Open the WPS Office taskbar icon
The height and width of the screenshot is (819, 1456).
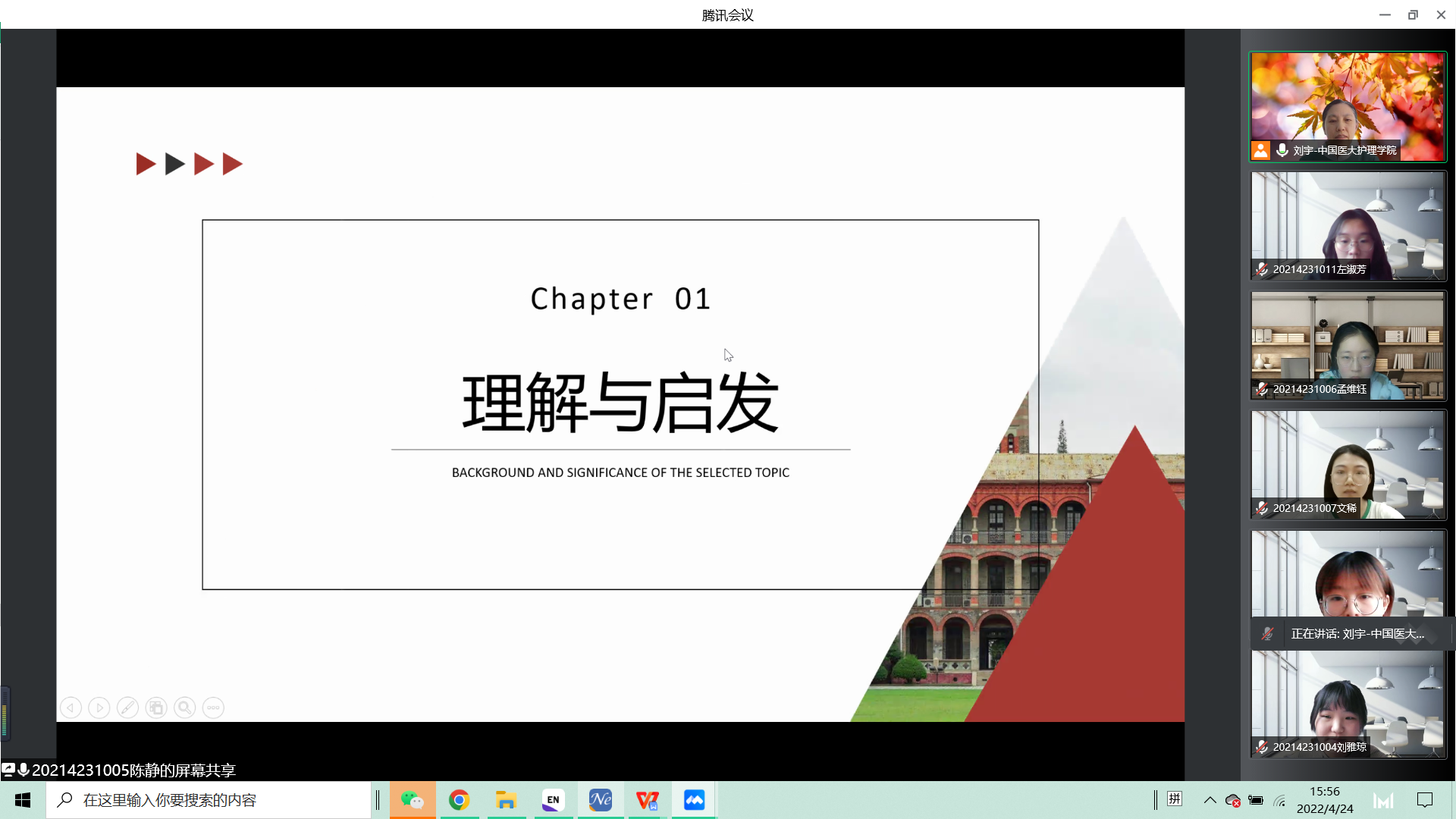tap(647, 800)
